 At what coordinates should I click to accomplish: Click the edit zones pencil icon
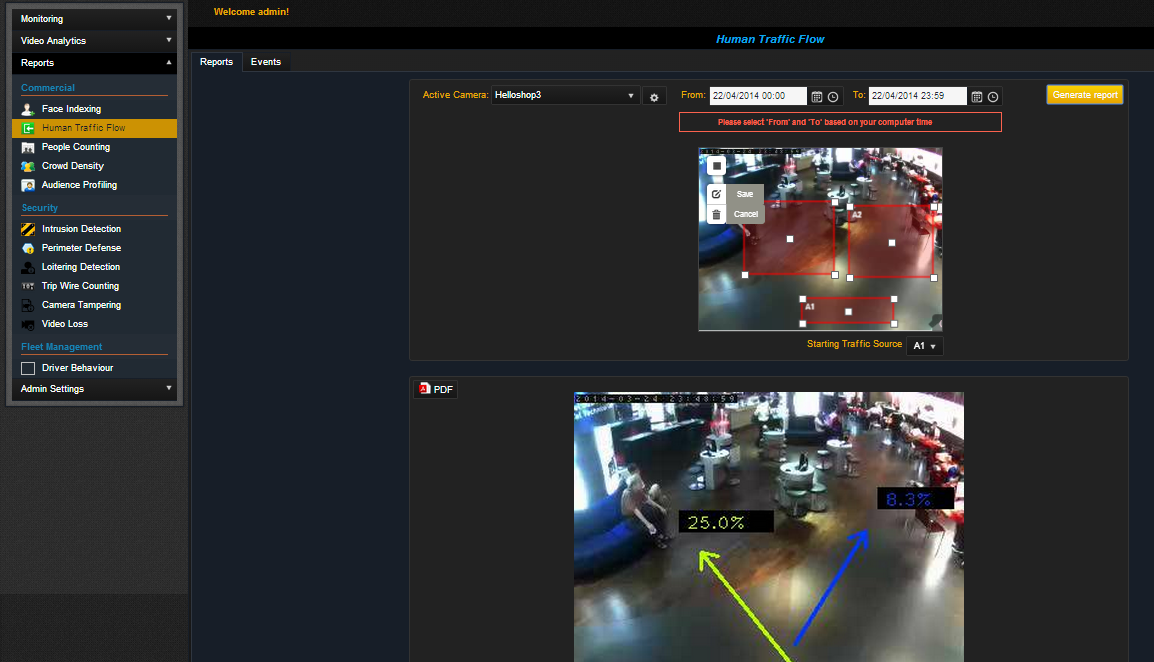coord(716,194)
